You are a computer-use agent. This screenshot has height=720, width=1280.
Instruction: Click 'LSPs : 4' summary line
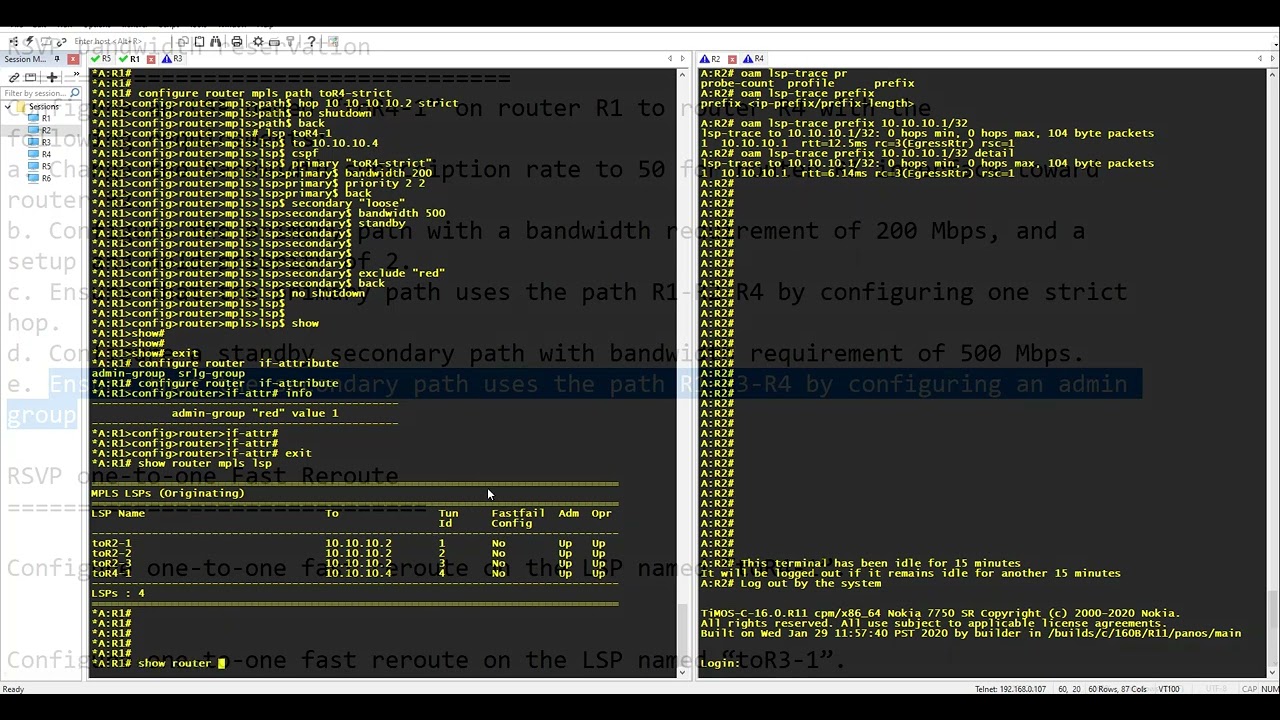pos(118,593)
